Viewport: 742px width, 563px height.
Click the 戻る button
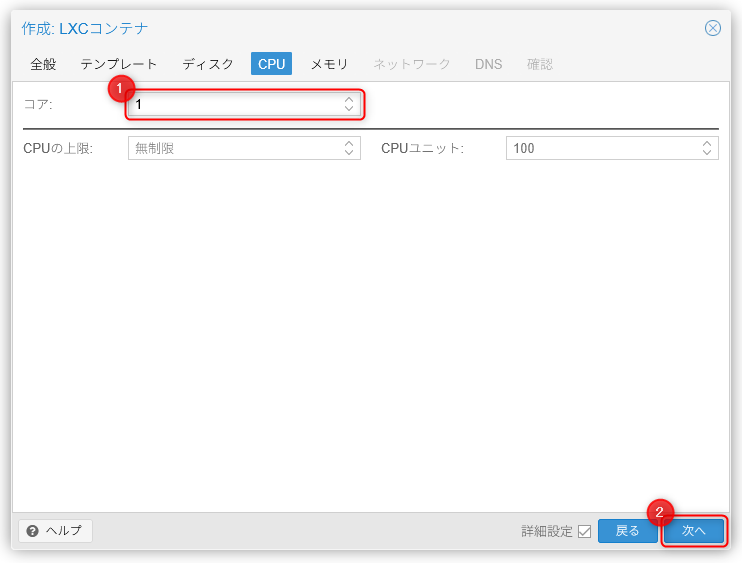[627, 531]
